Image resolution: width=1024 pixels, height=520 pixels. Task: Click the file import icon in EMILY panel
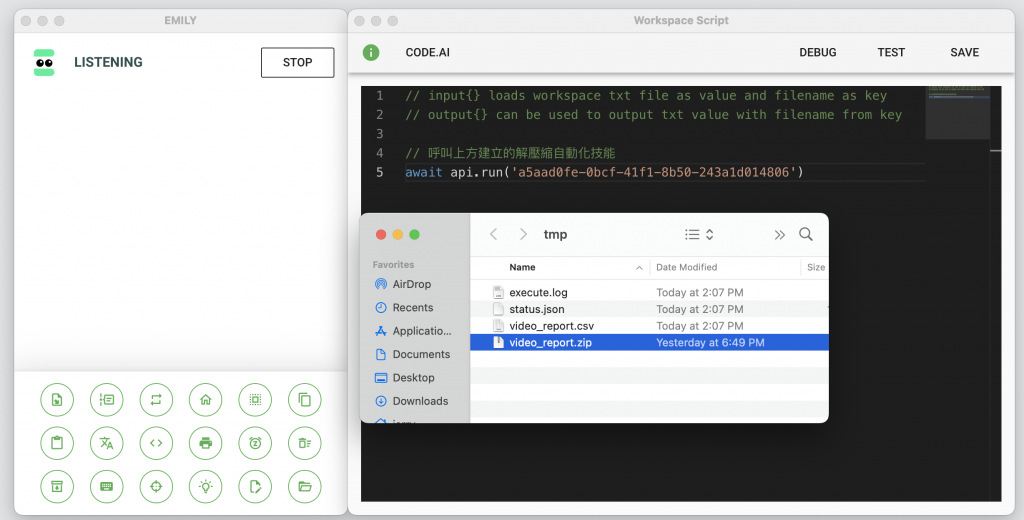tap(57, 400)
